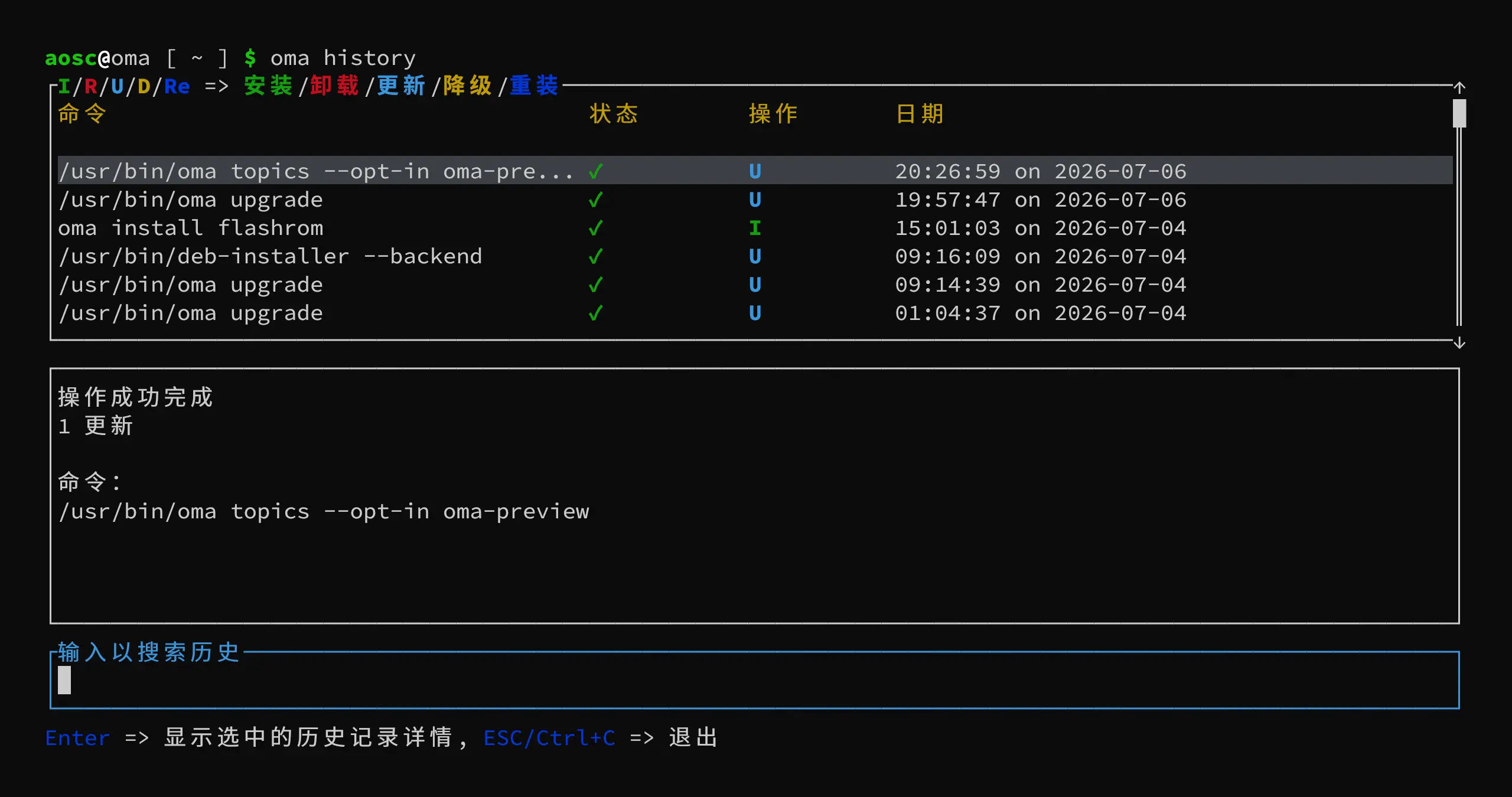Viewport: 1512px width, 797px height.
Task: Click the checkmark in the 20:26:59 row
Action: click(595, 171)
